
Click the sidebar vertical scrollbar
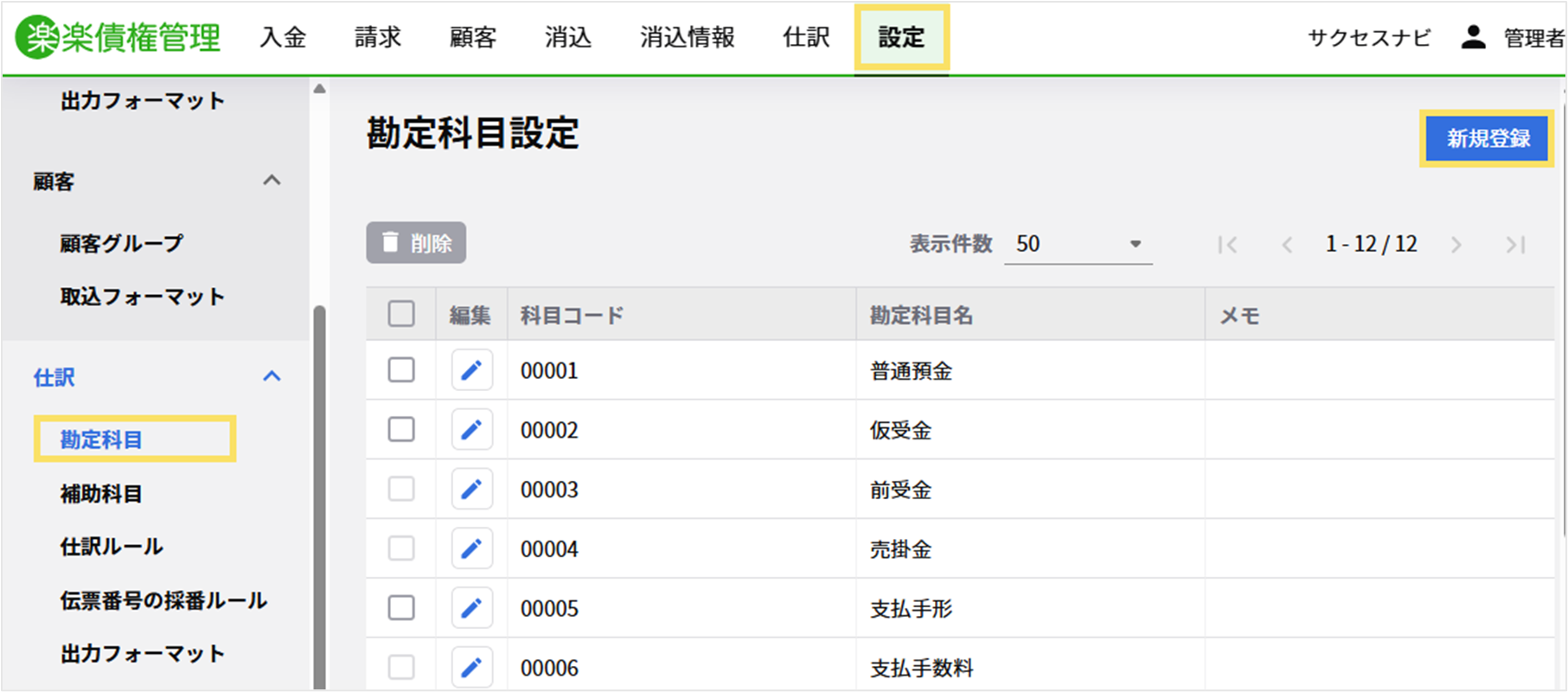[319, 493]
